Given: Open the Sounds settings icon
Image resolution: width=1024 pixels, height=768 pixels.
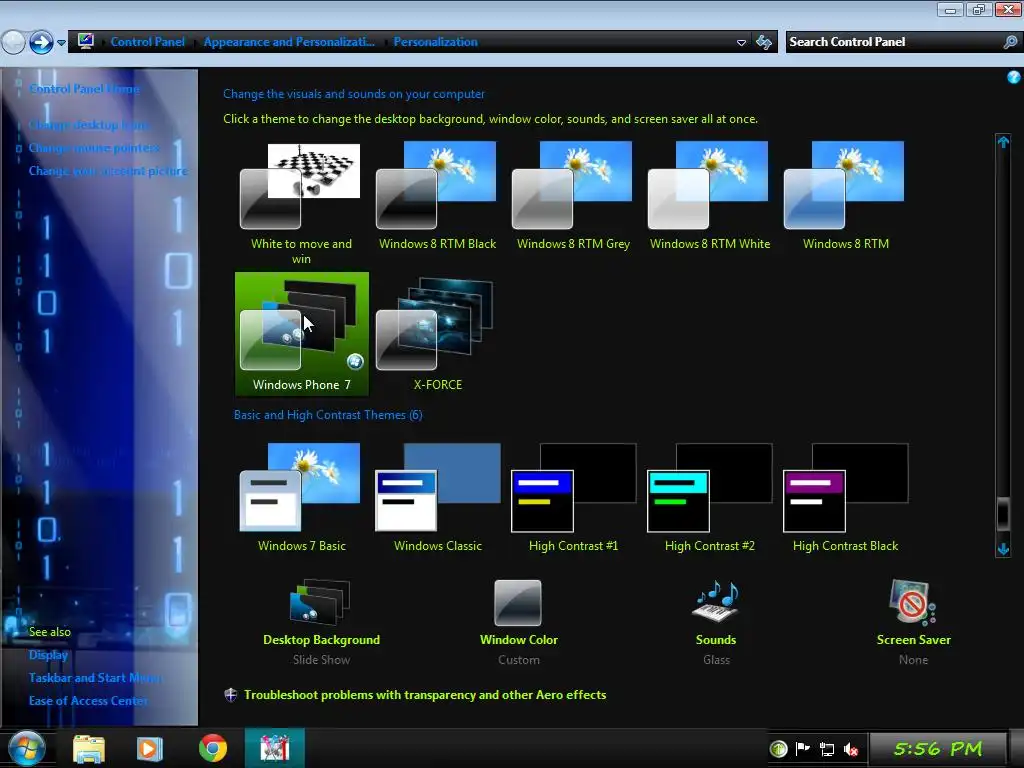Looking at the screenshot, I should (716, 601).
